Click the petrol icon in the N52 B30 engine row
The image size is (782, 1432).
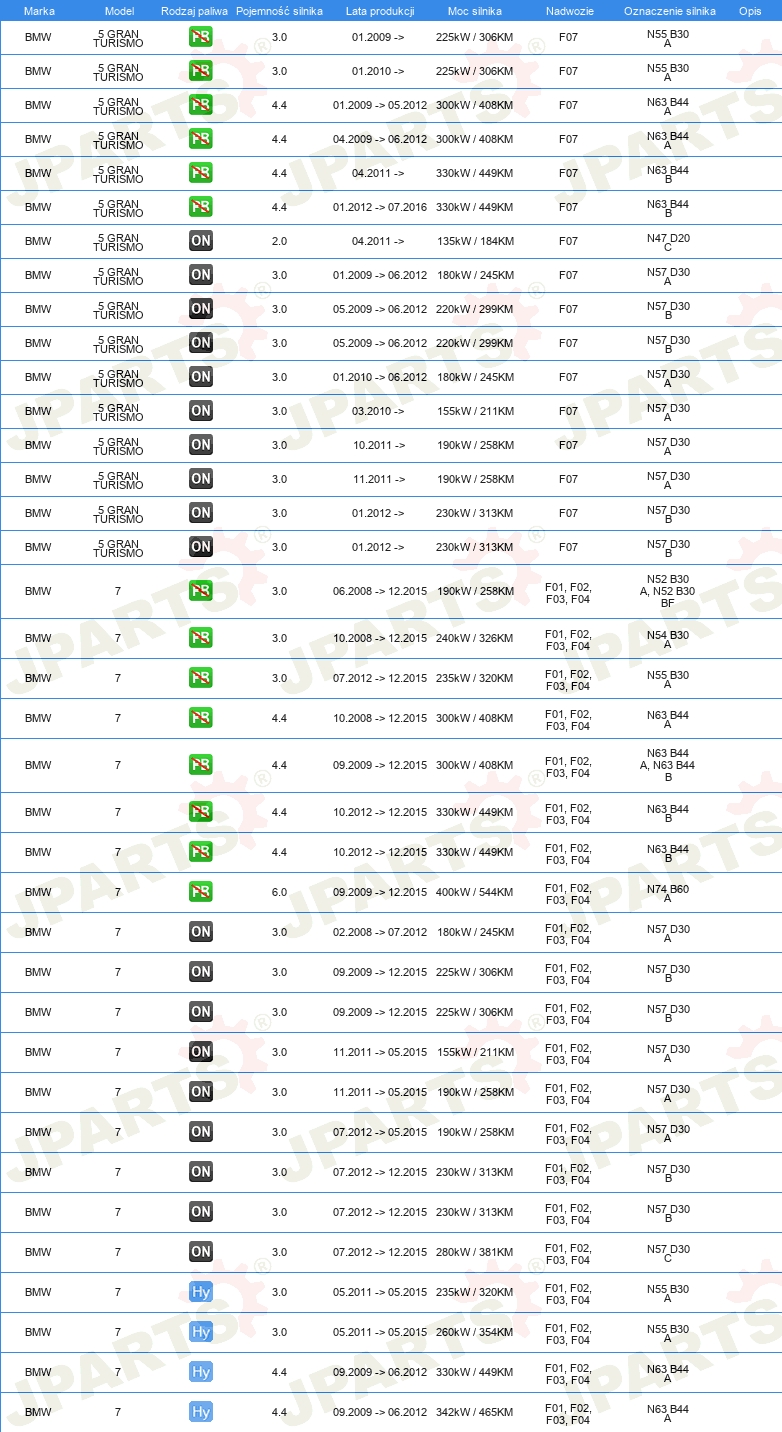click(201, 591)
